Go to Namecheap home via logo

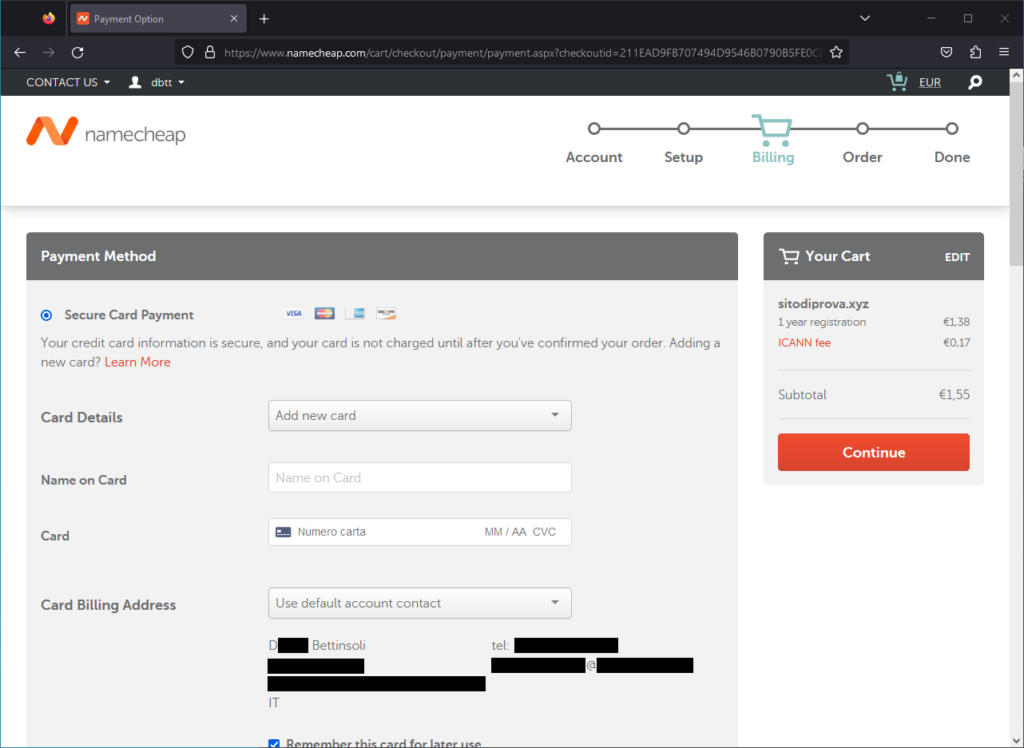106,131
